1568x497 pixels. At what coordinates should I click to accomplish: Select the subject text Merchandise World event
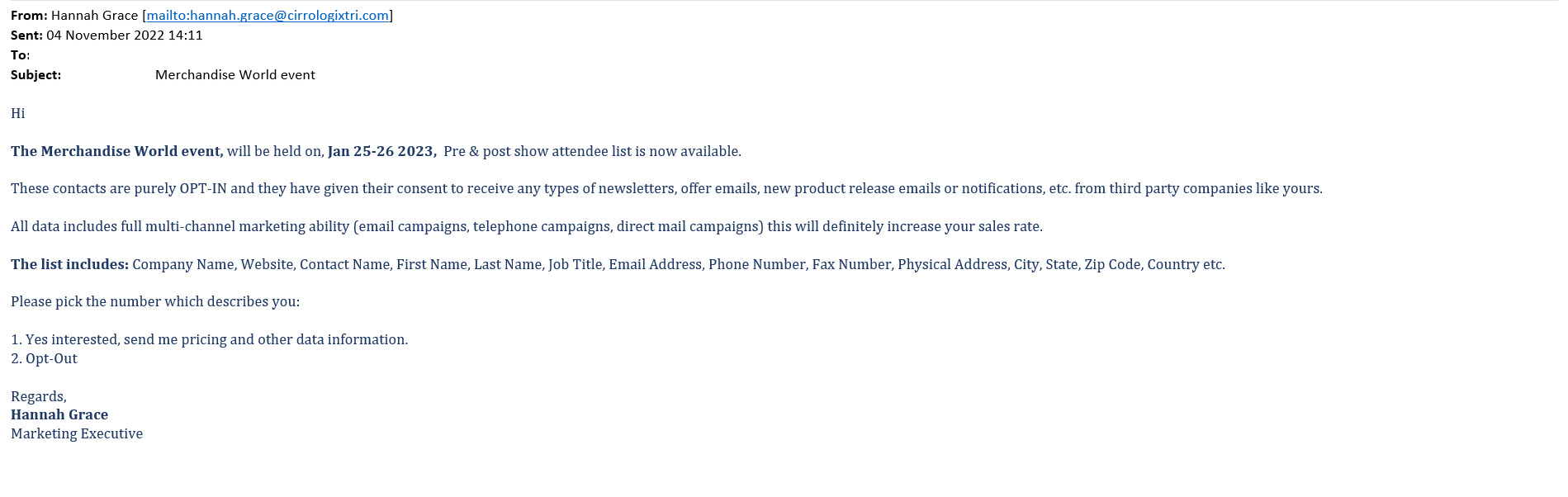[x=235, y=74]
